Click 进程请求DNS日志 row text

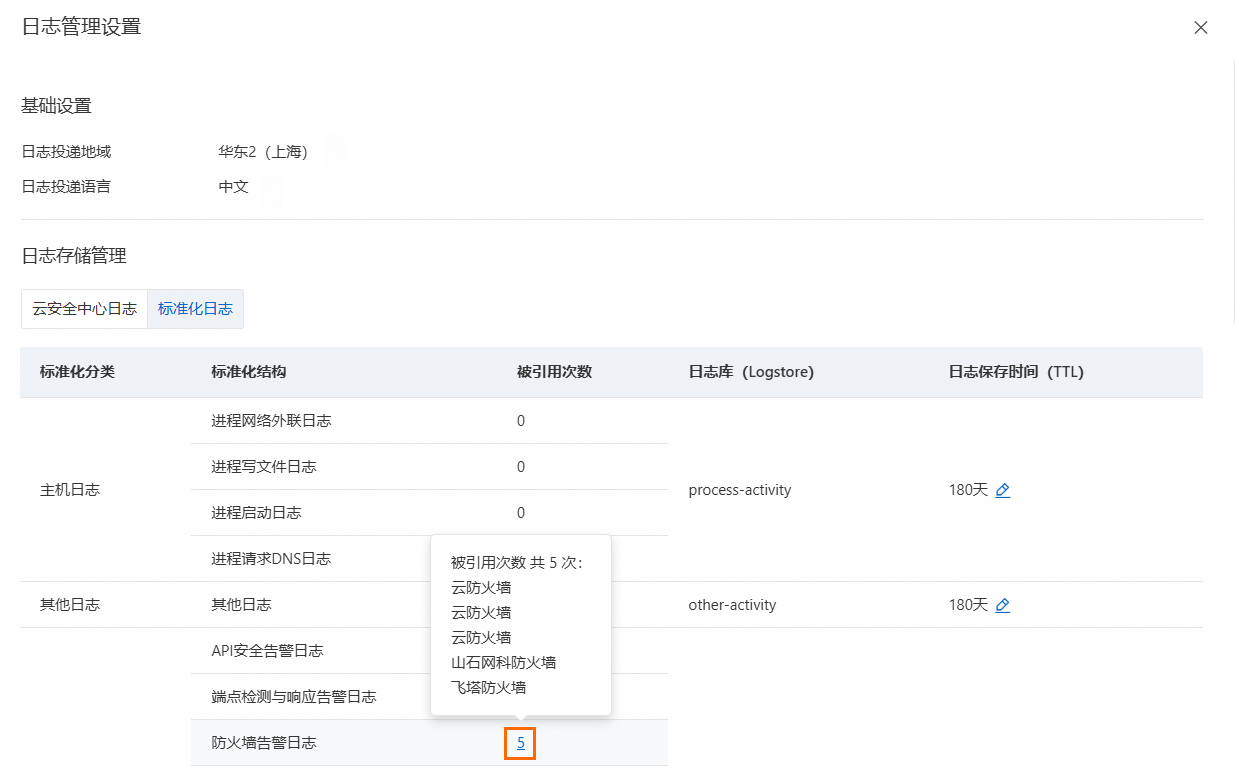271,559
